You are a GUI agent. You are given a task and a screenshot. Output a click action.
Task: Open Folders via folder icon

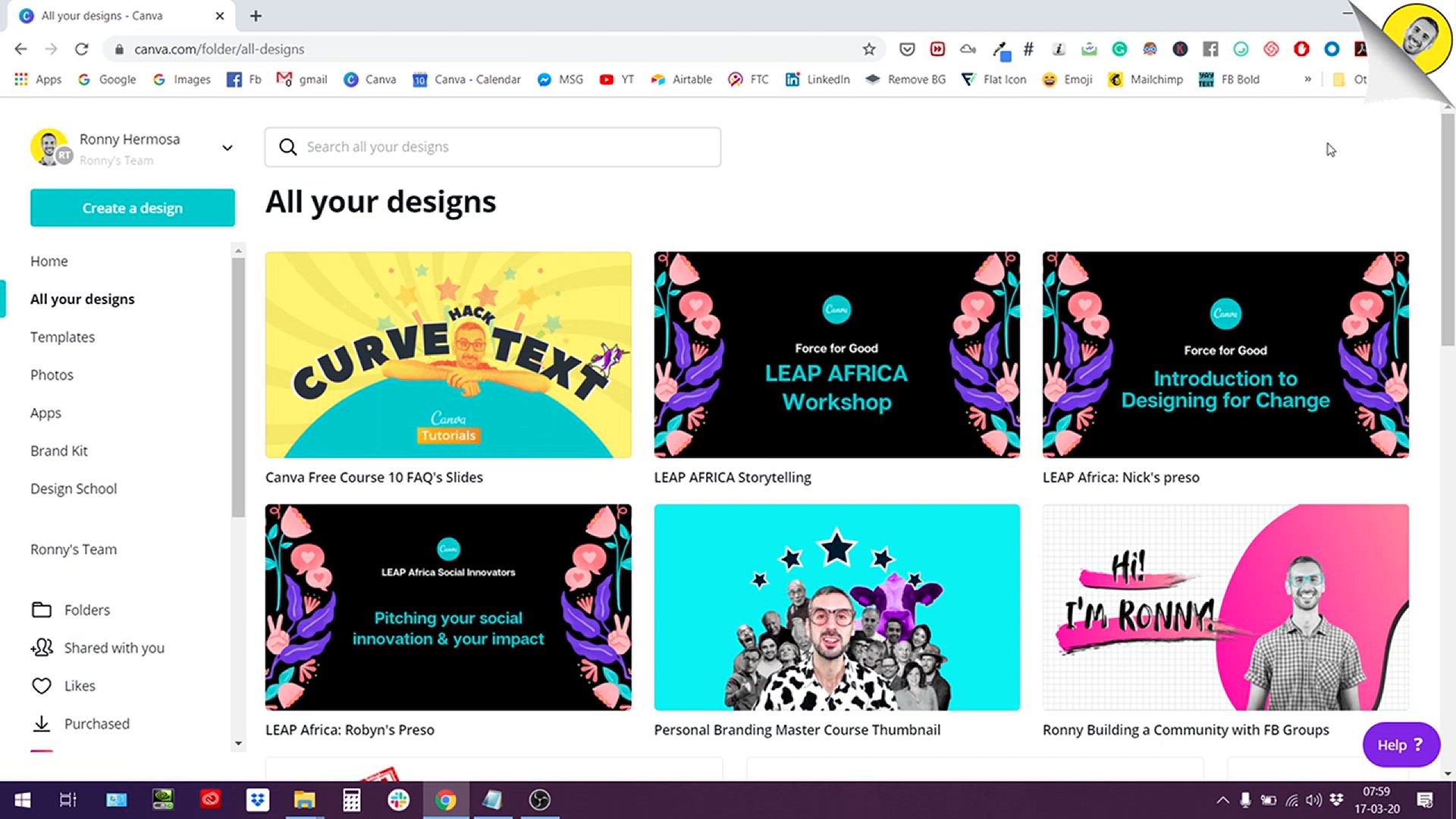point(42,610)
